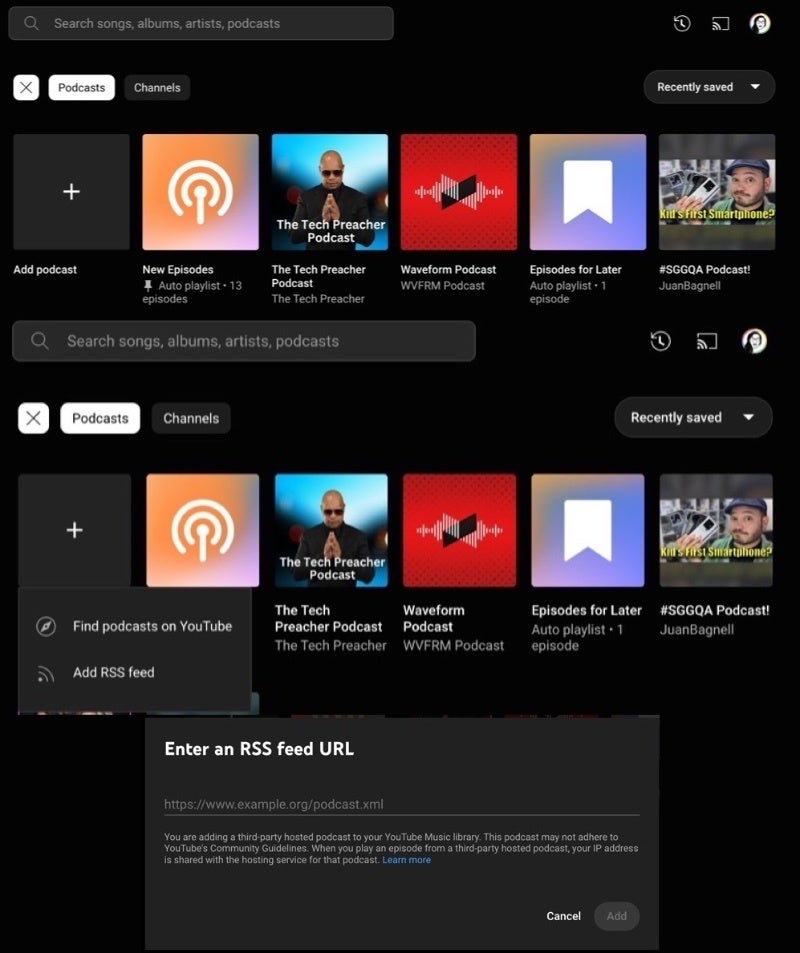Select Podcasts chip in the lower view
The height and width of the screenshot is (953, 800).
point(100,418)
